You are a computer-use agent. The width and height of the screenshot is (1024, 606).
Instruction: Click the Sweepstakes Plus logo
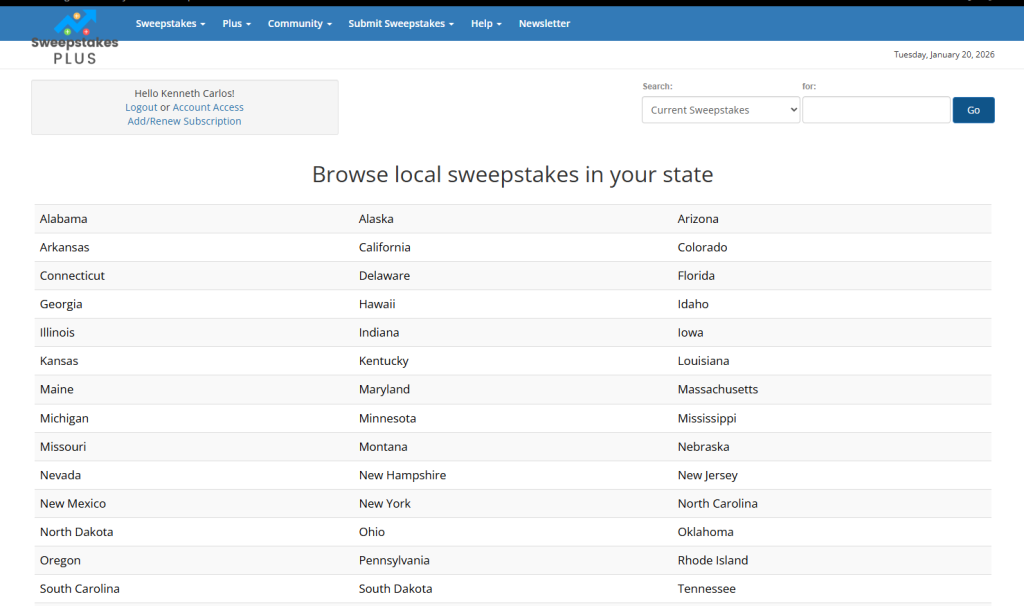pos(74,37)
